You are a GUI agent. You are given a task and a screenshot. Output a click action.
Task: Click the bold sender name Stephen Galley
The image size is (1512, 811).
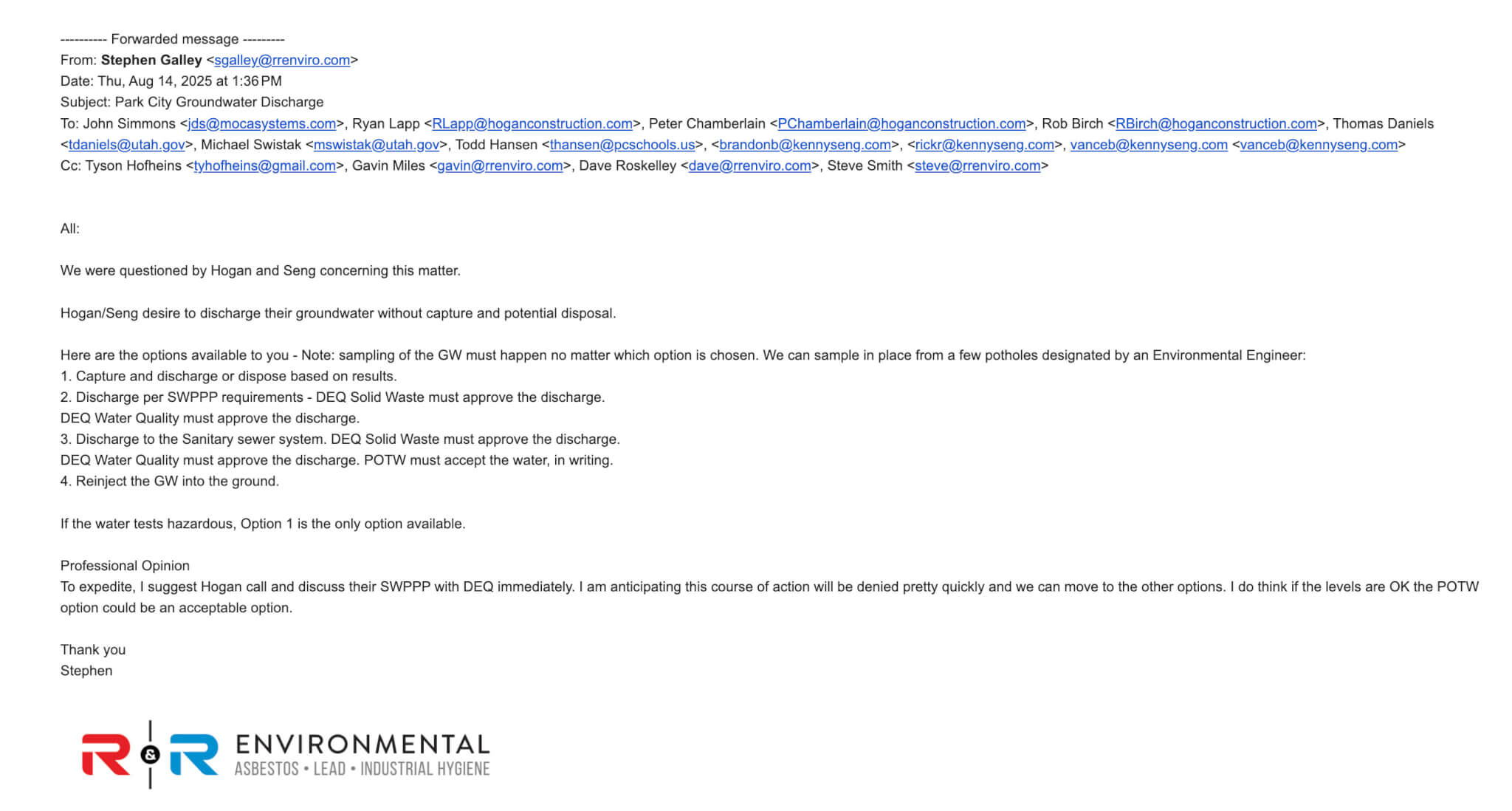(151, 60)
